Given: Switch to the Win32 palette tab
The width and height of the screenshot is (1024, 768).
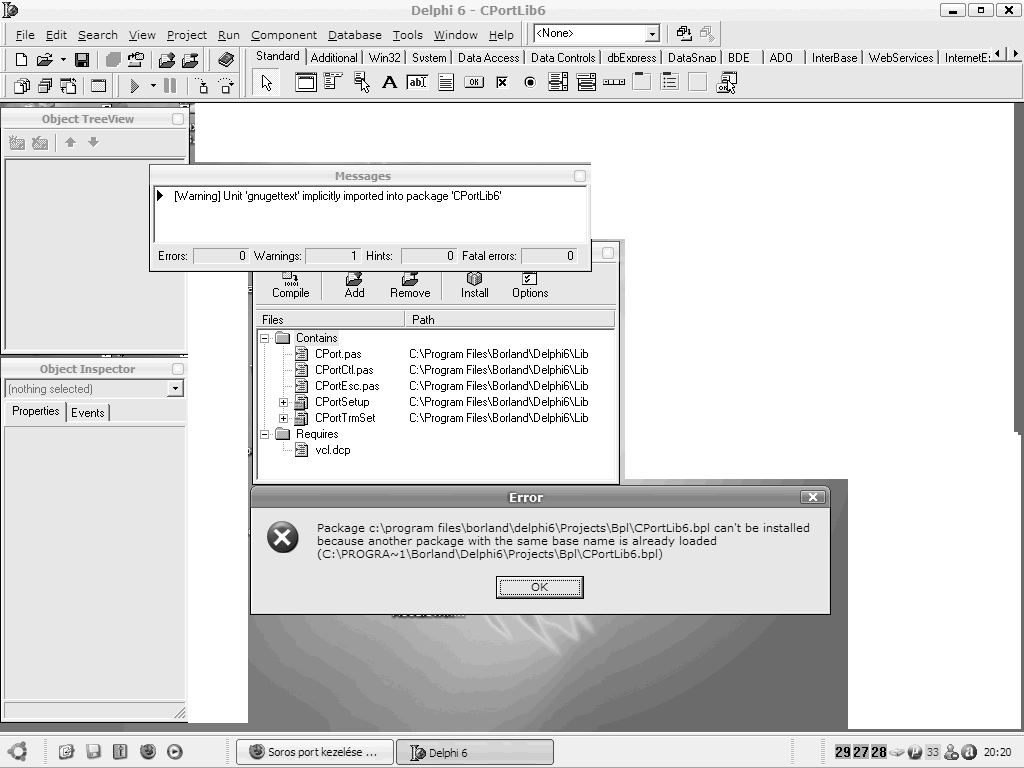Looking at the screenshot, I should click(x=385, y=57).
